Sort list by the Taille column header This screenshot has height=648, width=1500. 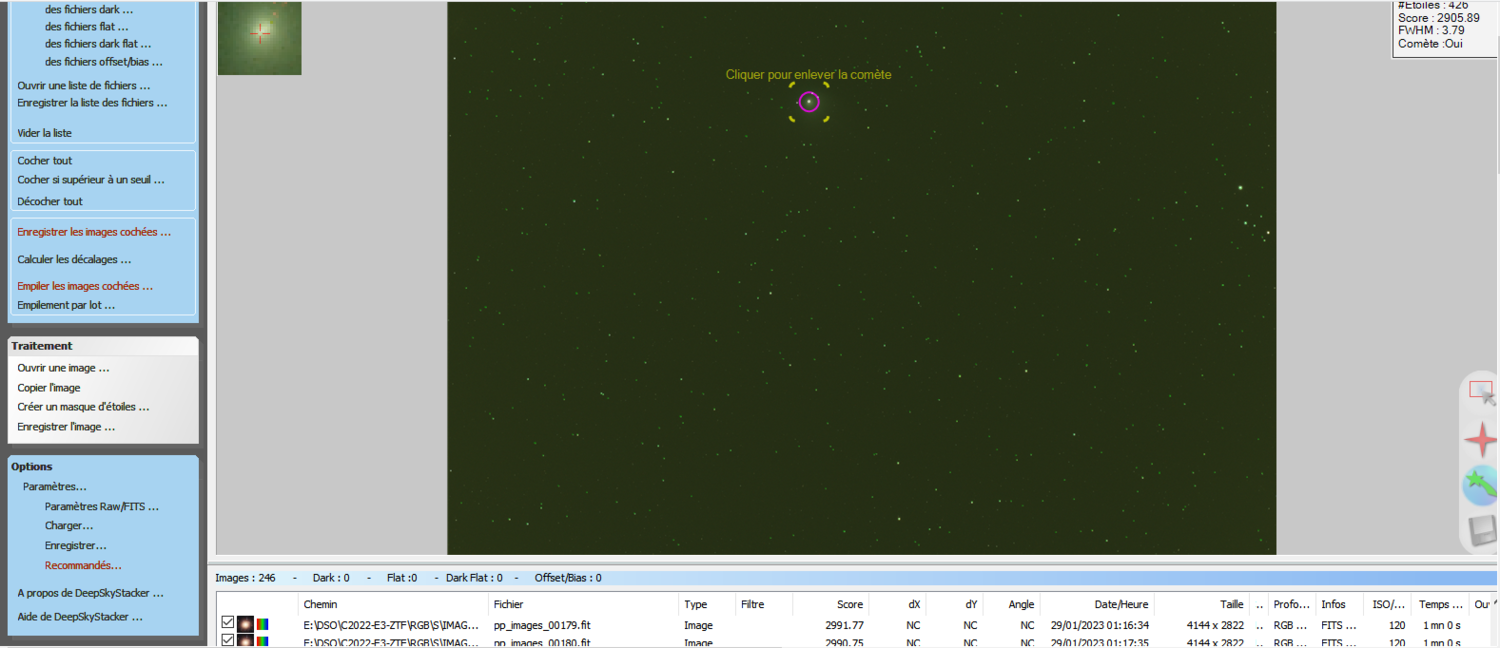[x=1202, y=604]
